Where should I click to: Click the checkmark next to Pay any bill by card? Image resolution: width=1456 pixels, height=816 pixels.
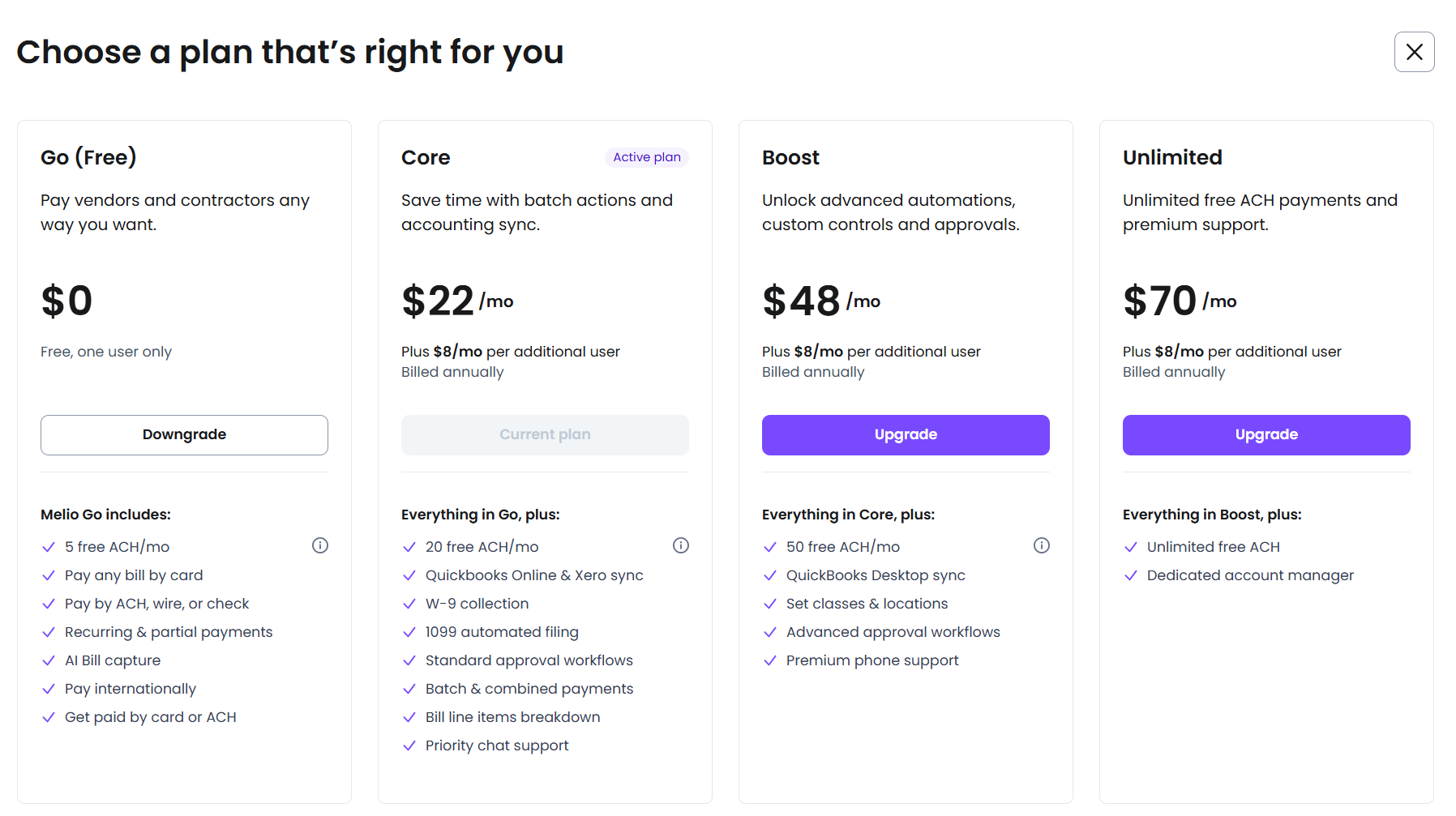coord(49,576)
